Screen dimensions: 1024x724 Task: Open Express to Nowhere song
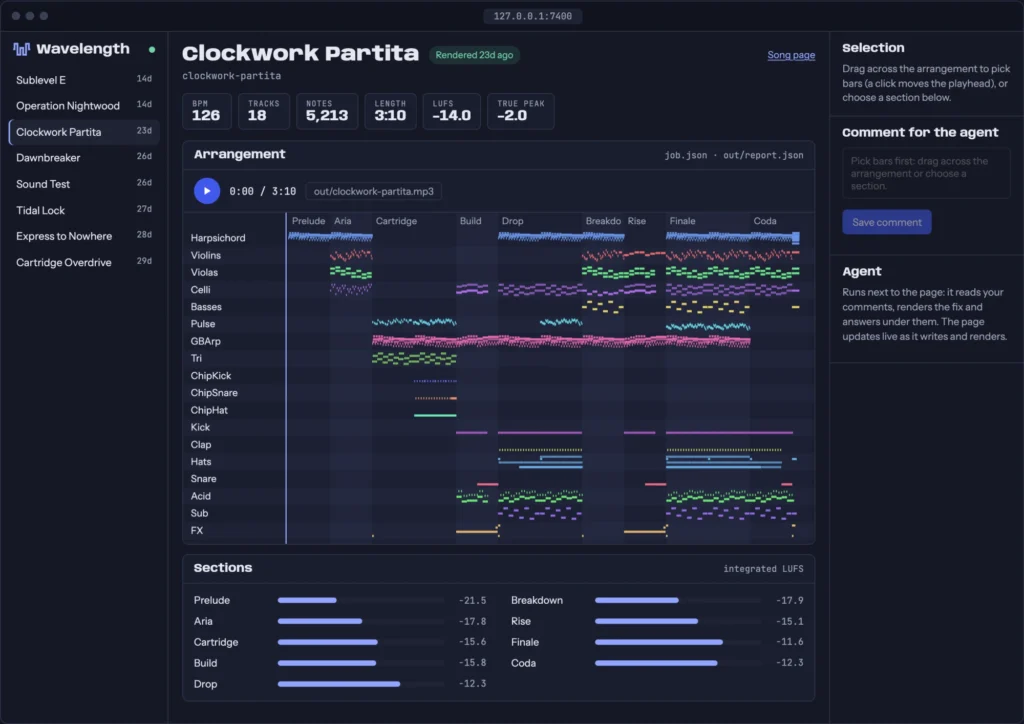tap(84, 236)
